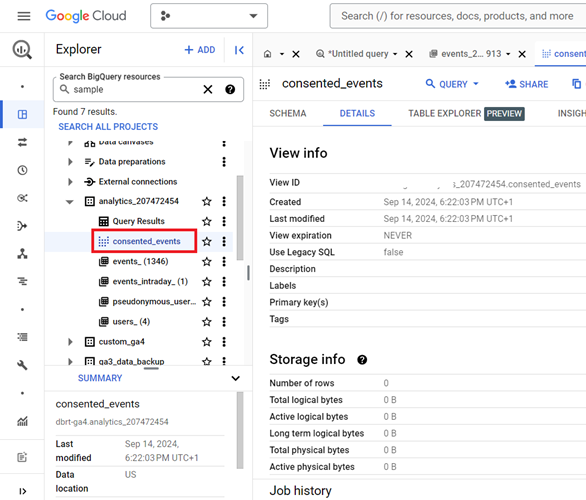Click the SHARE button

[526, 84]
